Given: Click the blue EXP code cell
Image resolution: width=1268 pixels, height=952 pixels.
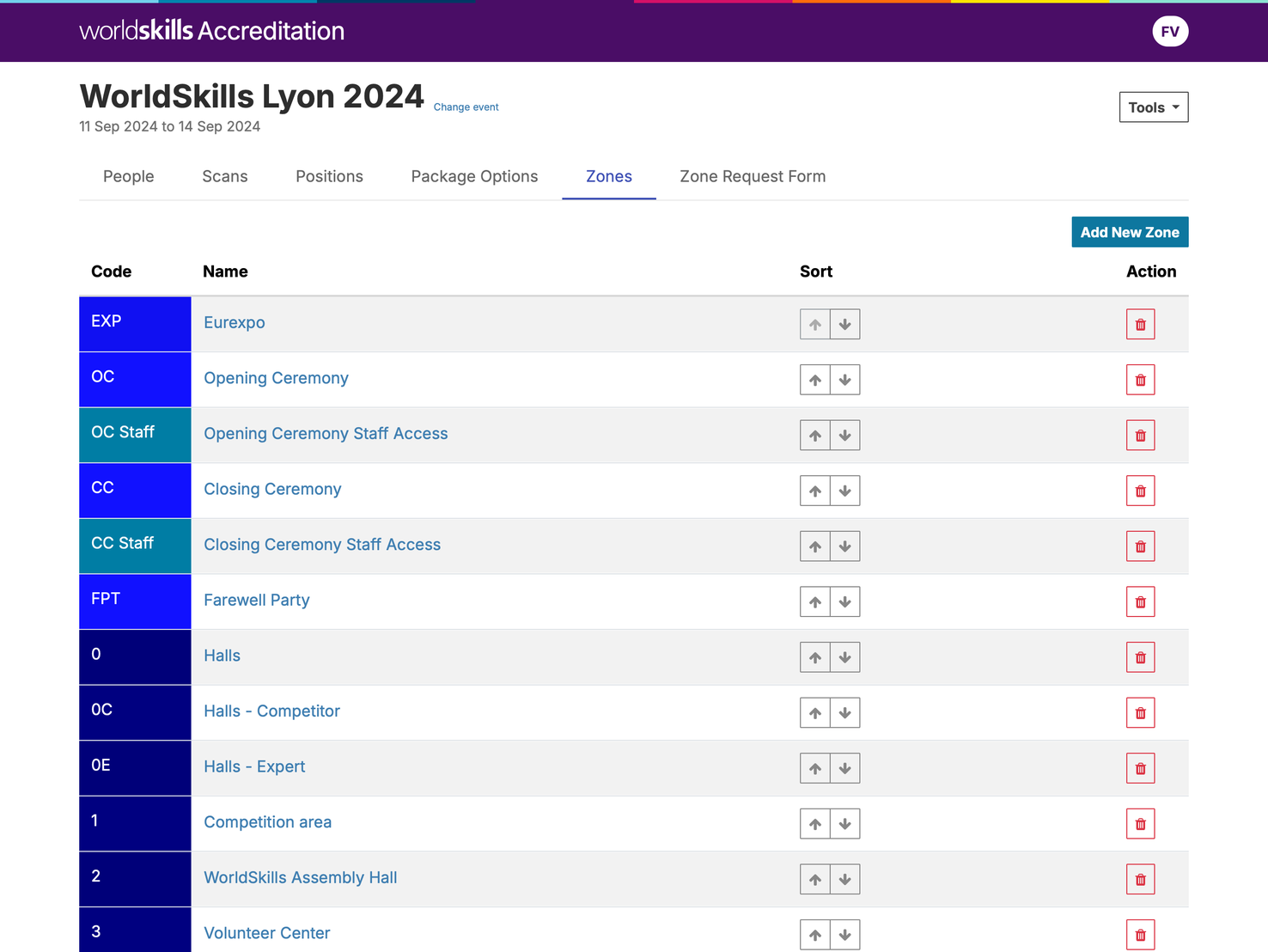Looking at the screenshot, I should pyautogui.click(x=135, y=324).
